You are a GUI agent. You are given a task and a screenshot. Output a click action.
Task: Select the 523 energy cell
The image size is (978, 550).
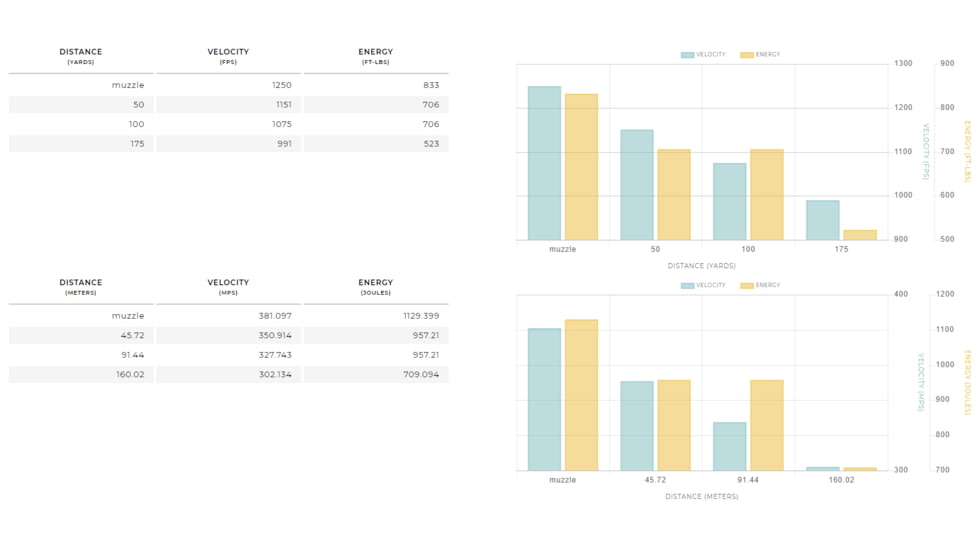376,143
